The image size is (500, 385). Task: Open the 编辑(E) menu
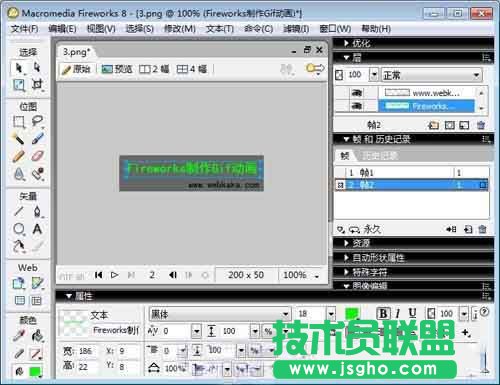62,29
